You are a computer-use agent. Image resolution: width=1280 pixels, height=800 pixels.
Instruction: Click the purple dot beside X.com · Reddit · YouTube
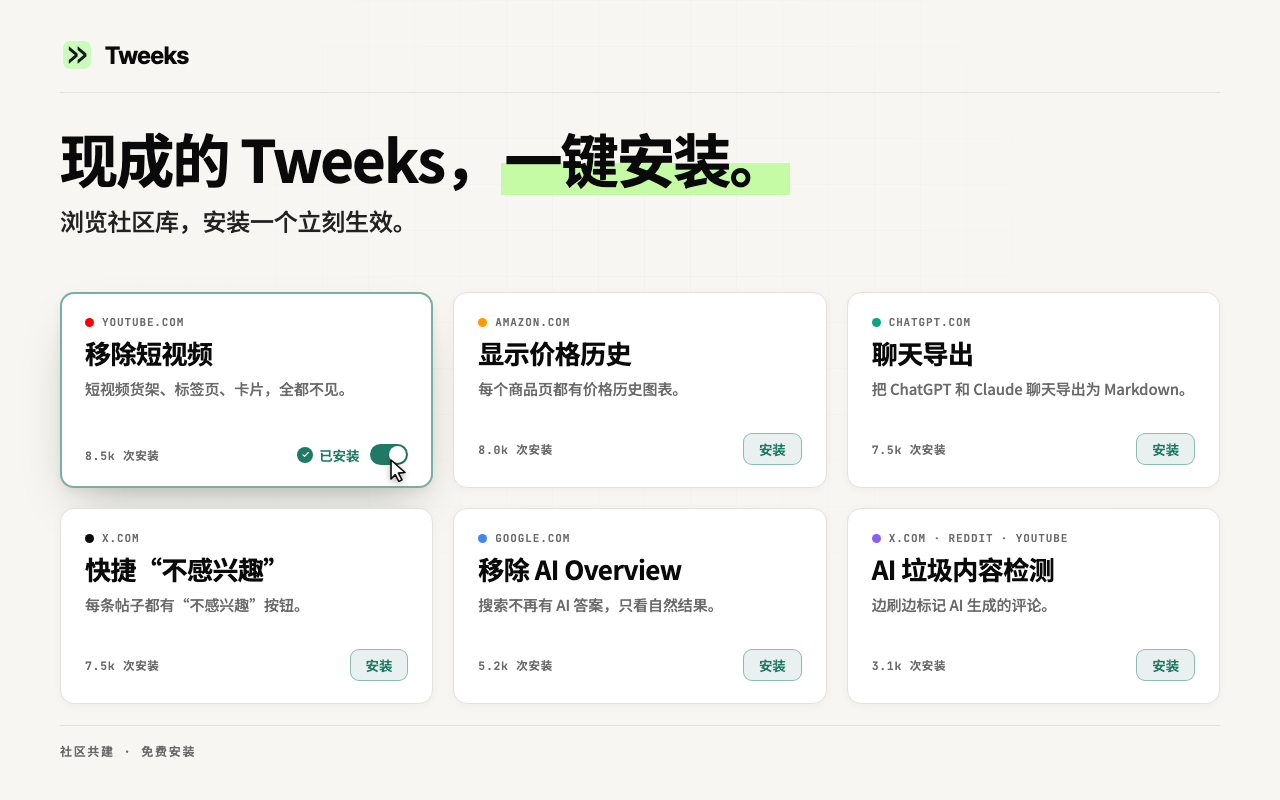[876, 538]
